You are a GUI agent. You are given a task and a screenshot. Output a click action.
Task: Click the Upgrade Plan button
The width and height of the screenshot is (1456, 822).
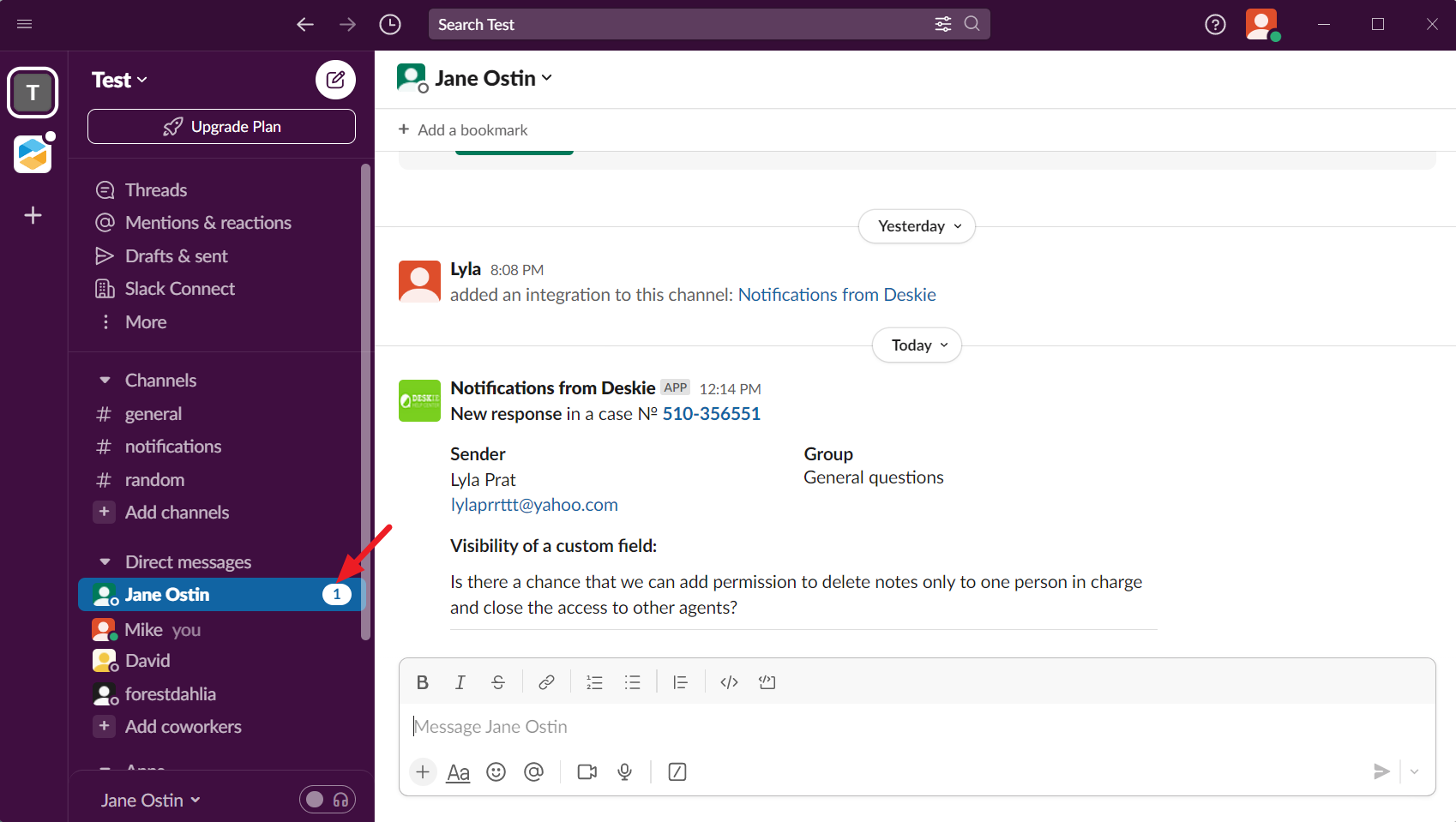pos(221,127)
